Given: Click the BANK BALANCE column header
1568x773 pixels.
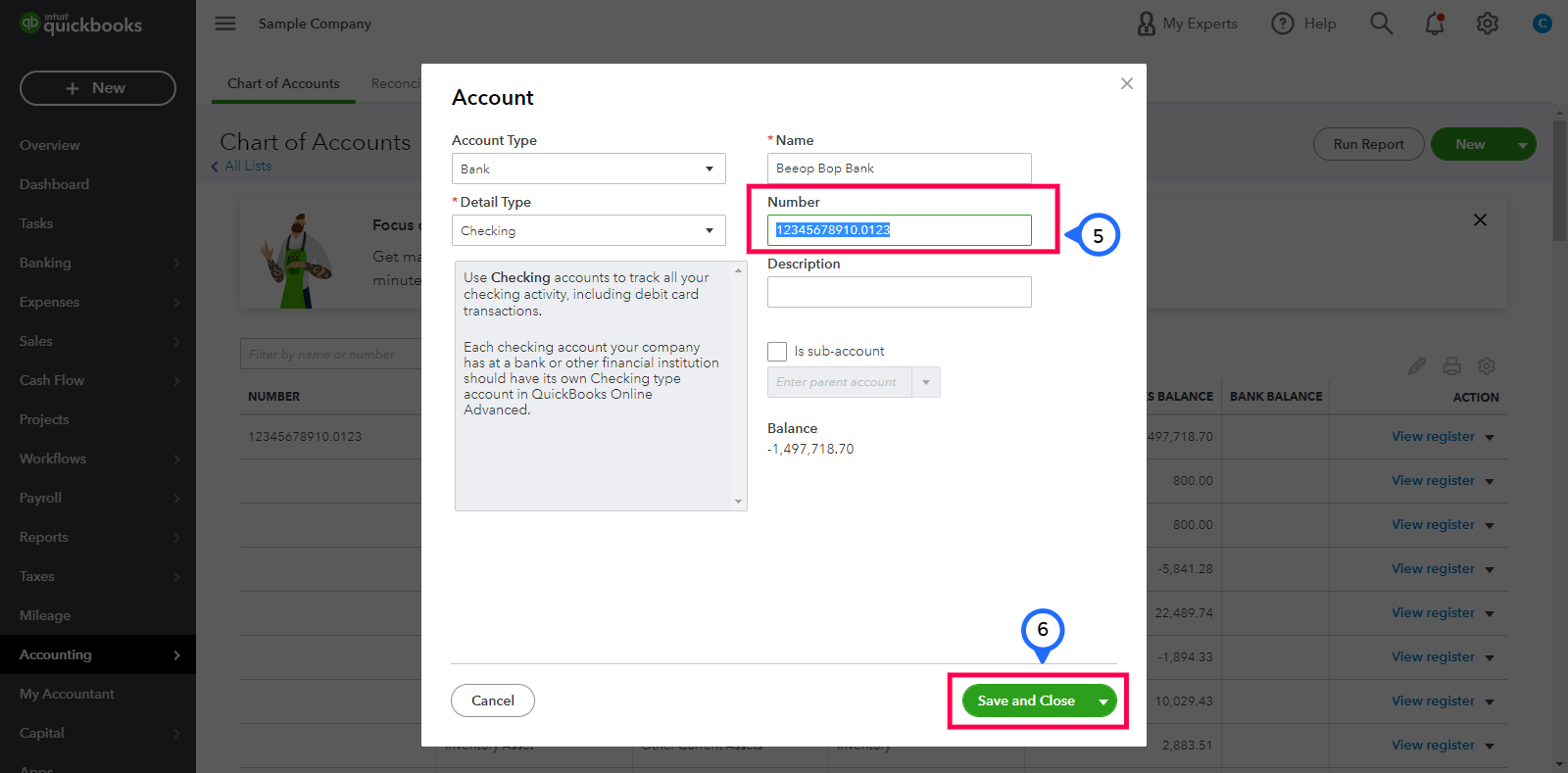Looking at the screenshot, I should (1276, 397).
